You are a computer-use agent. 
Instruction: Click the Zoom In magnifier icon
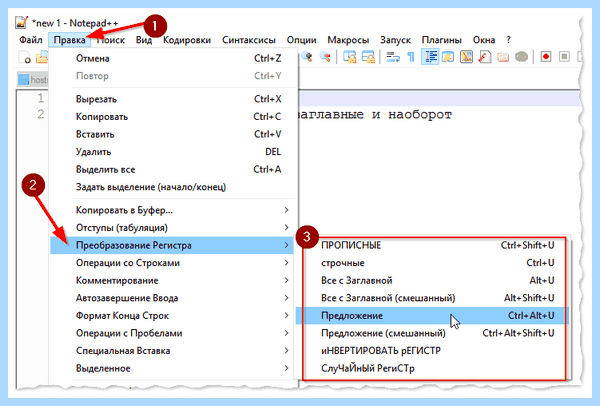[307, 57]
